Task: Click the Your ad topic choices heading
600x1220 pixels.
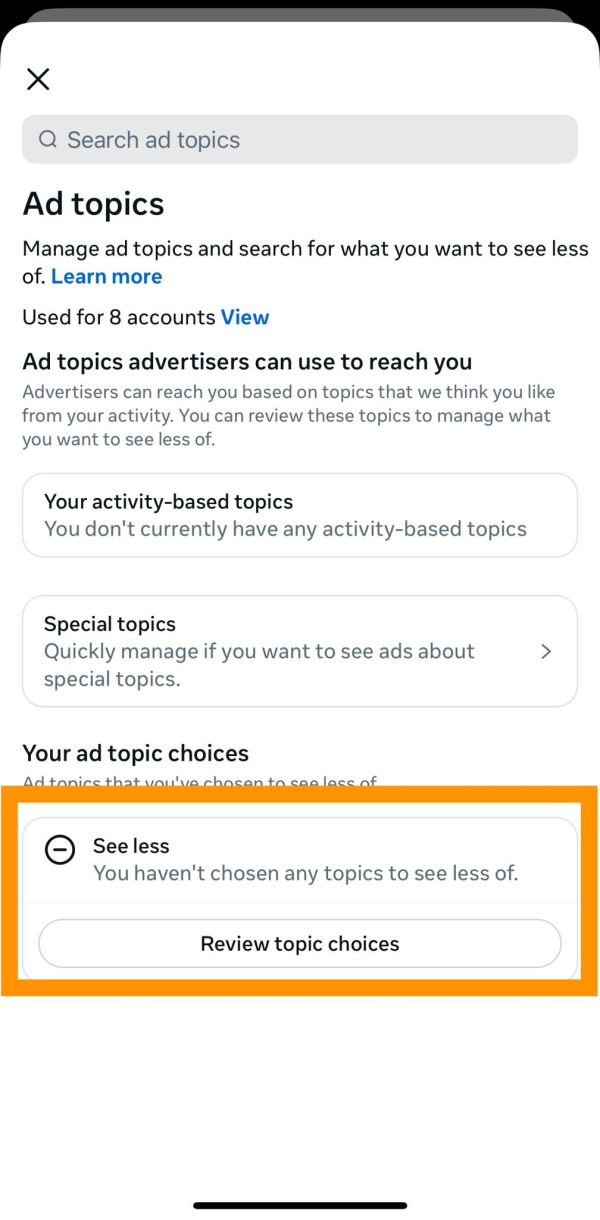Action: (x=136, y=753)
